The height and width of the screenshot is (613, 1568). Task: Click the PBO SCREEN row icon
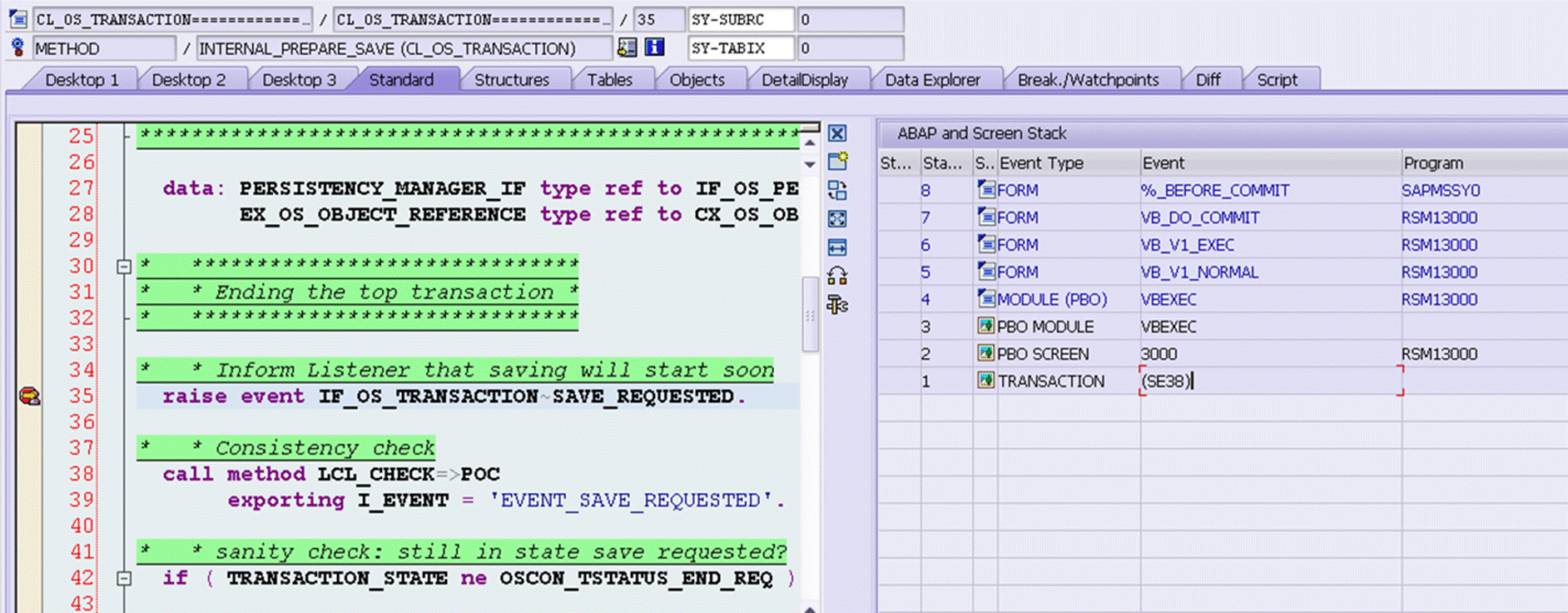coord(986,354)
